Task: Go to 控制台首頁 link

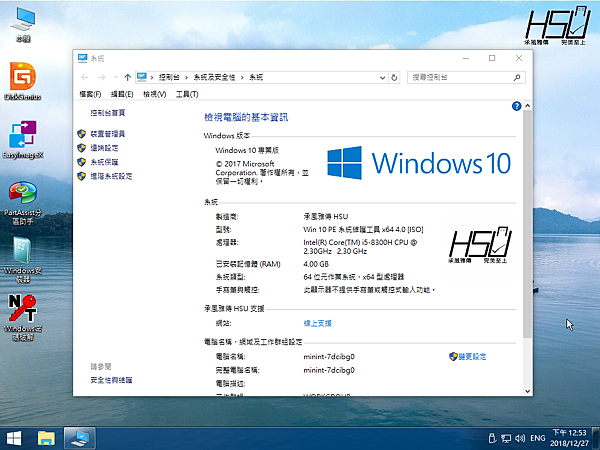Action: coord(108,112)
